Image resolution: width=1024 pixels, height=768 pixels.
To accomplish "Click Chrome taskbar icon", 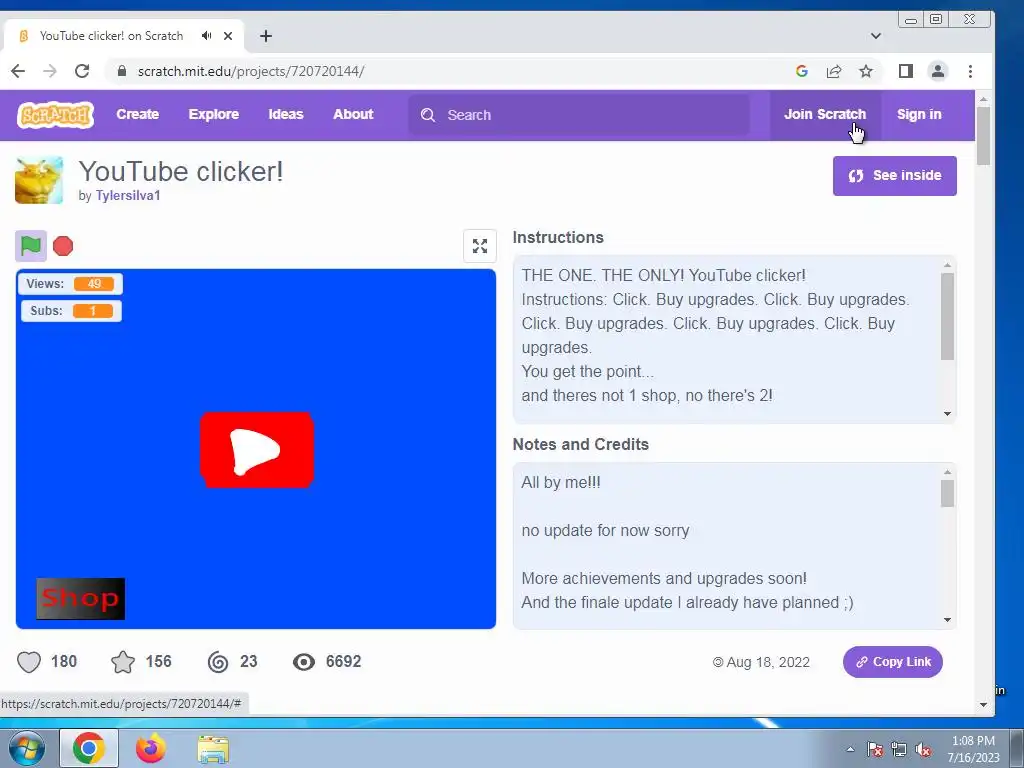I will [89, 748].
